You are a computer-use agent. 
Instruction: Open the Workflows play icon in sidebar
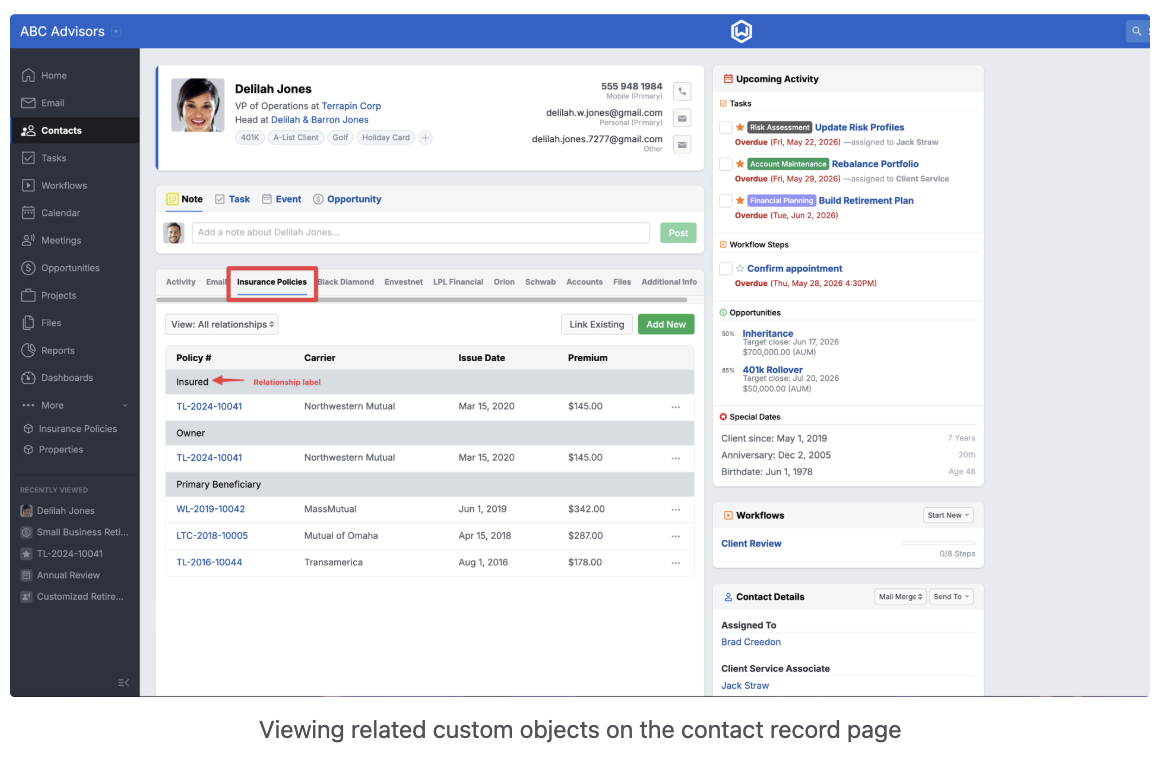tap(28, 185)
